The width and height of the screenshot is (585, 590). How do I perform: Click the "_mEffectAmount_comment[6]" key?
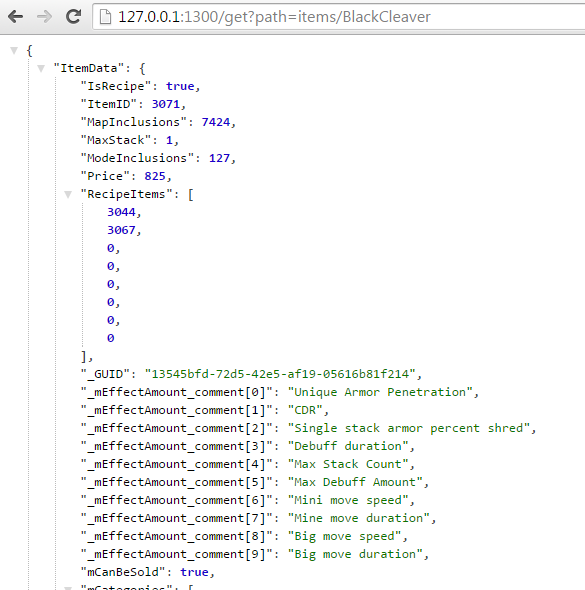point(176,500)
